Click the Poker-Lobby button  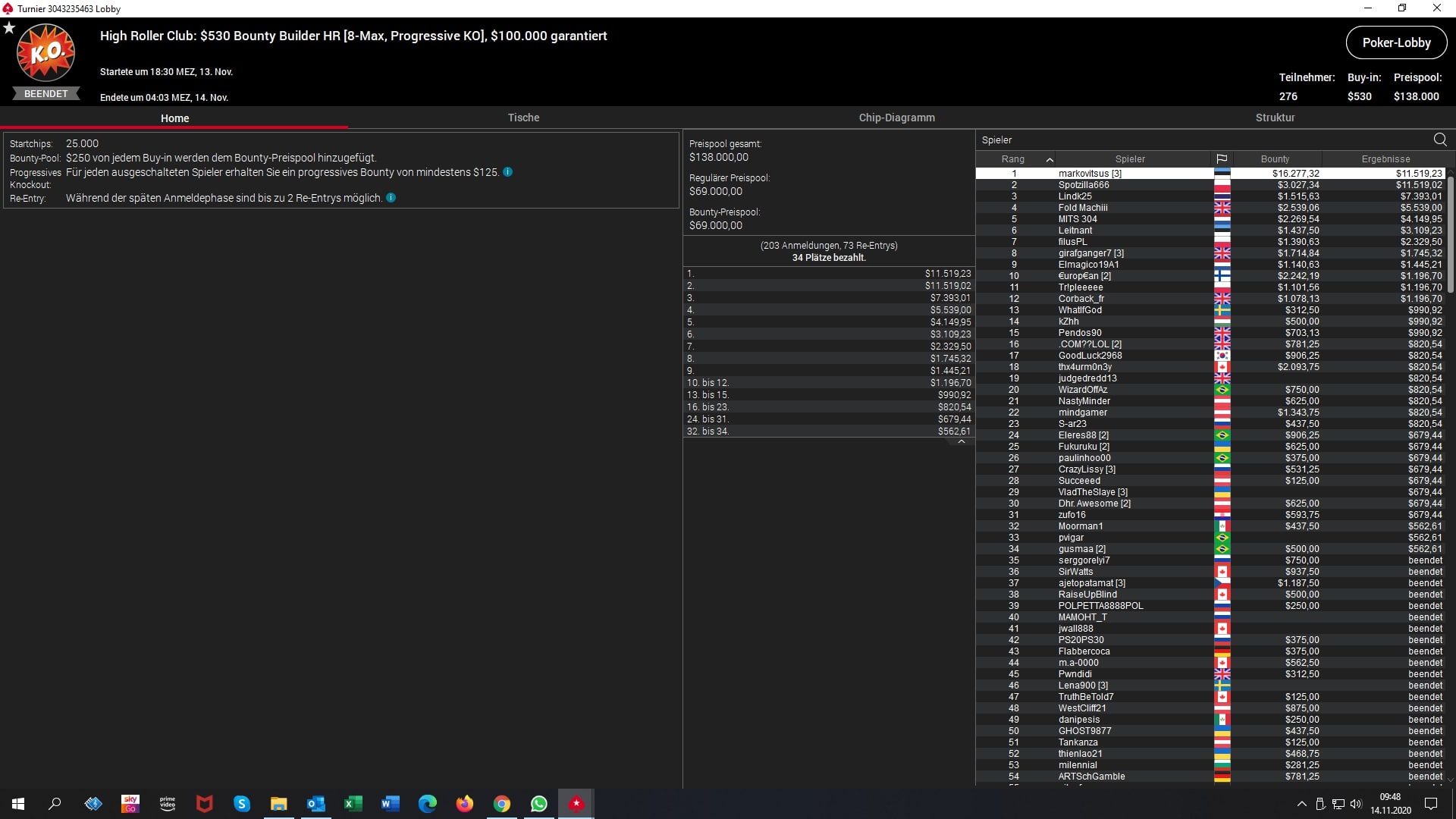point(1396,43)
